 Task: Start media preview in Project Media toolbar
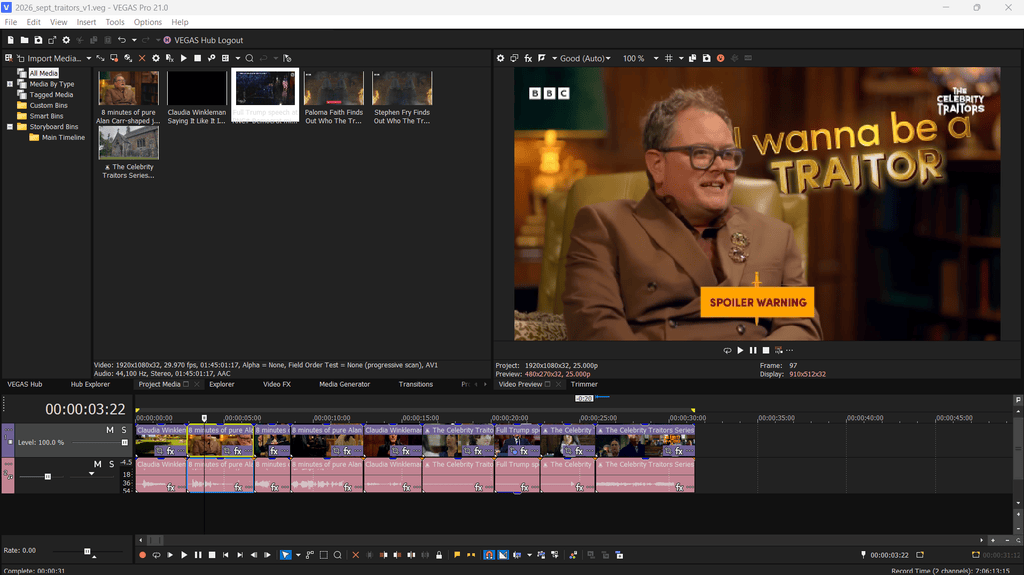point(184,58)
